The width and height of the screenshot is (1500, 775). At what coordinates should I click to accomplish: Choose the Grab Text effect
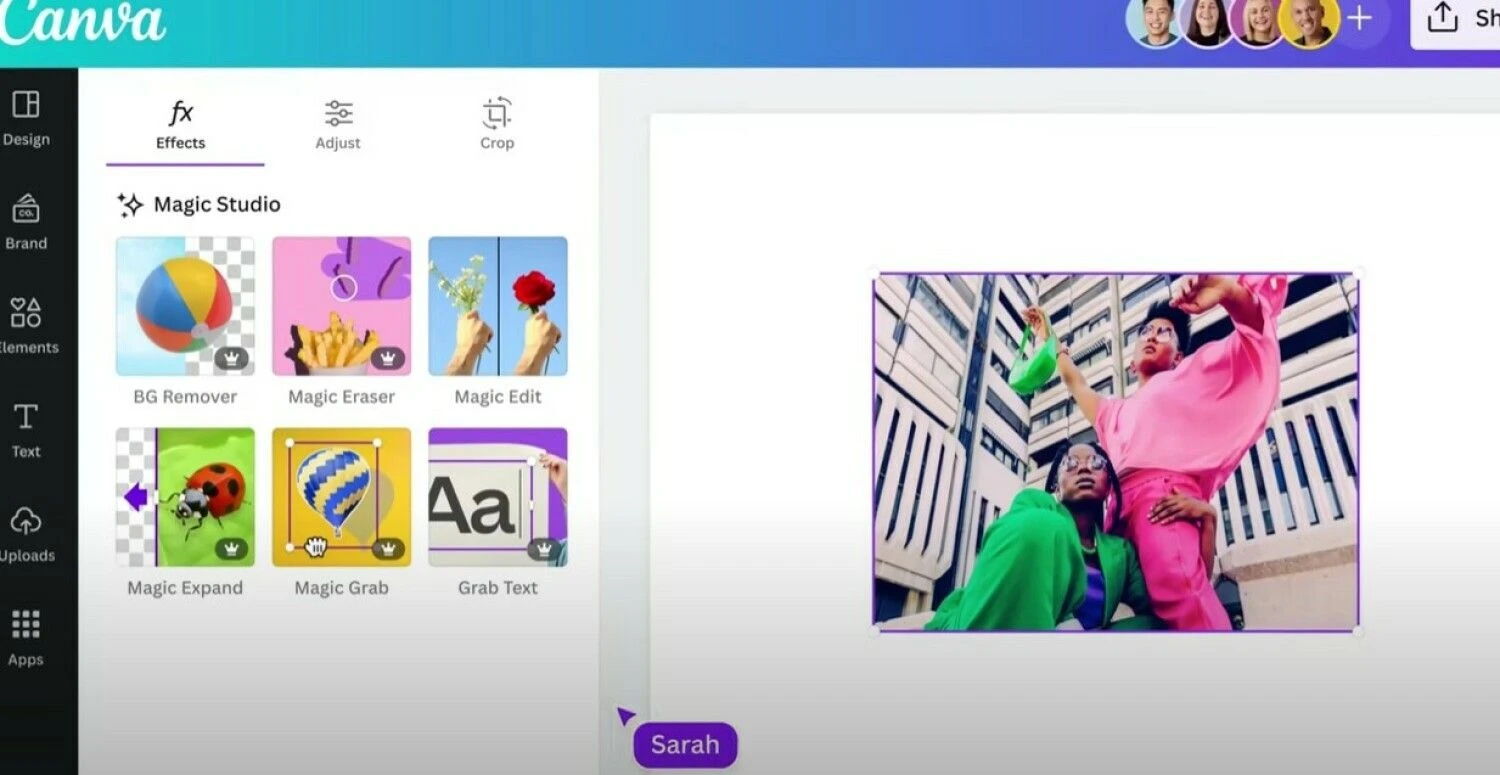pos(498,497)
